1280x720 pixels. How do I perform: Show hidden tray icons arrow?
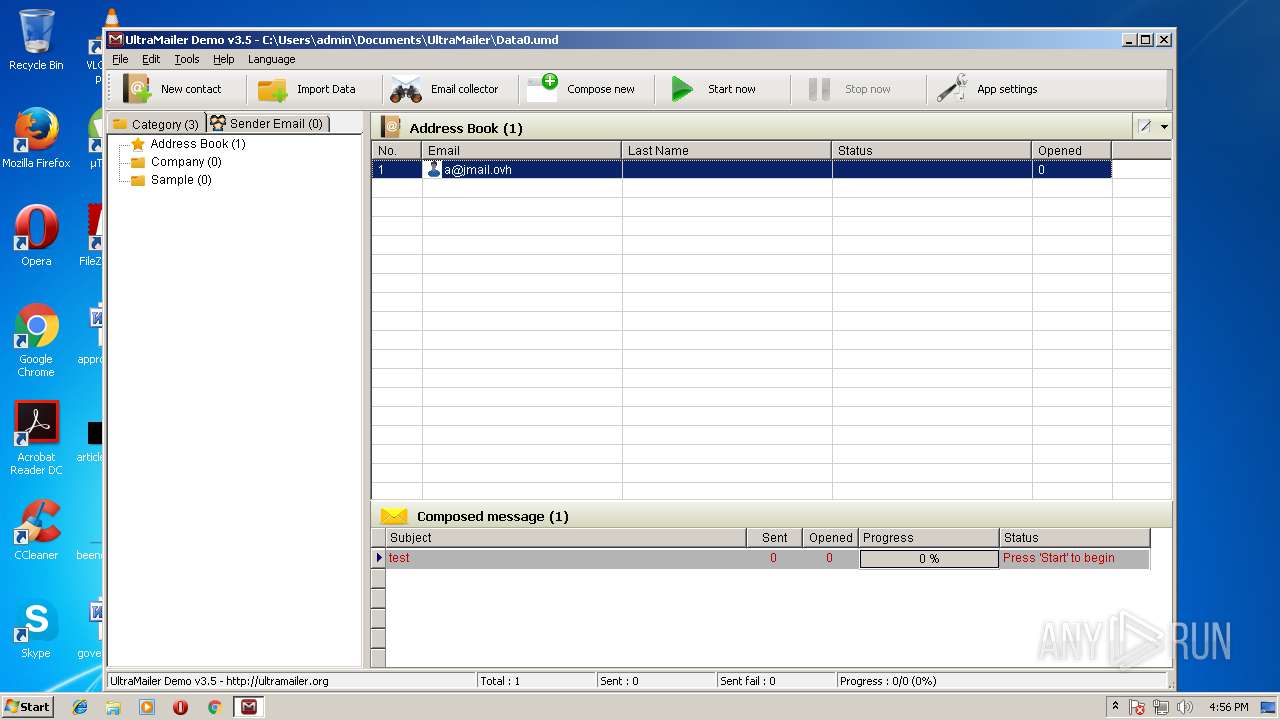[x=1115, y=706]
